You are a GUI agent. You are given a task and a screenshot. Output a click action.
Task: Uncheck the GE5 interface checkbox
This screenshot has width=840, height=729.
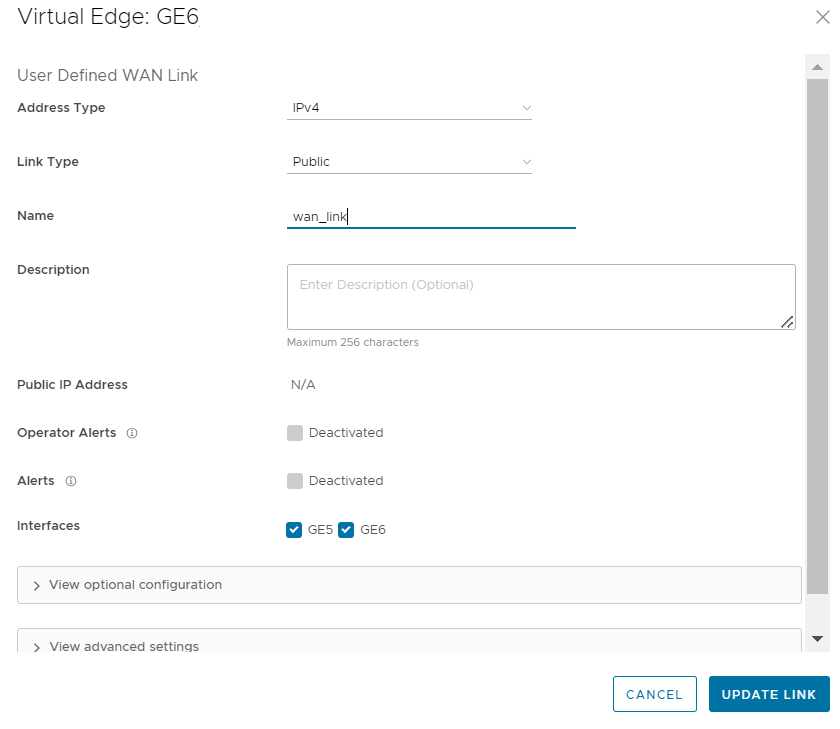coord(295,530)
